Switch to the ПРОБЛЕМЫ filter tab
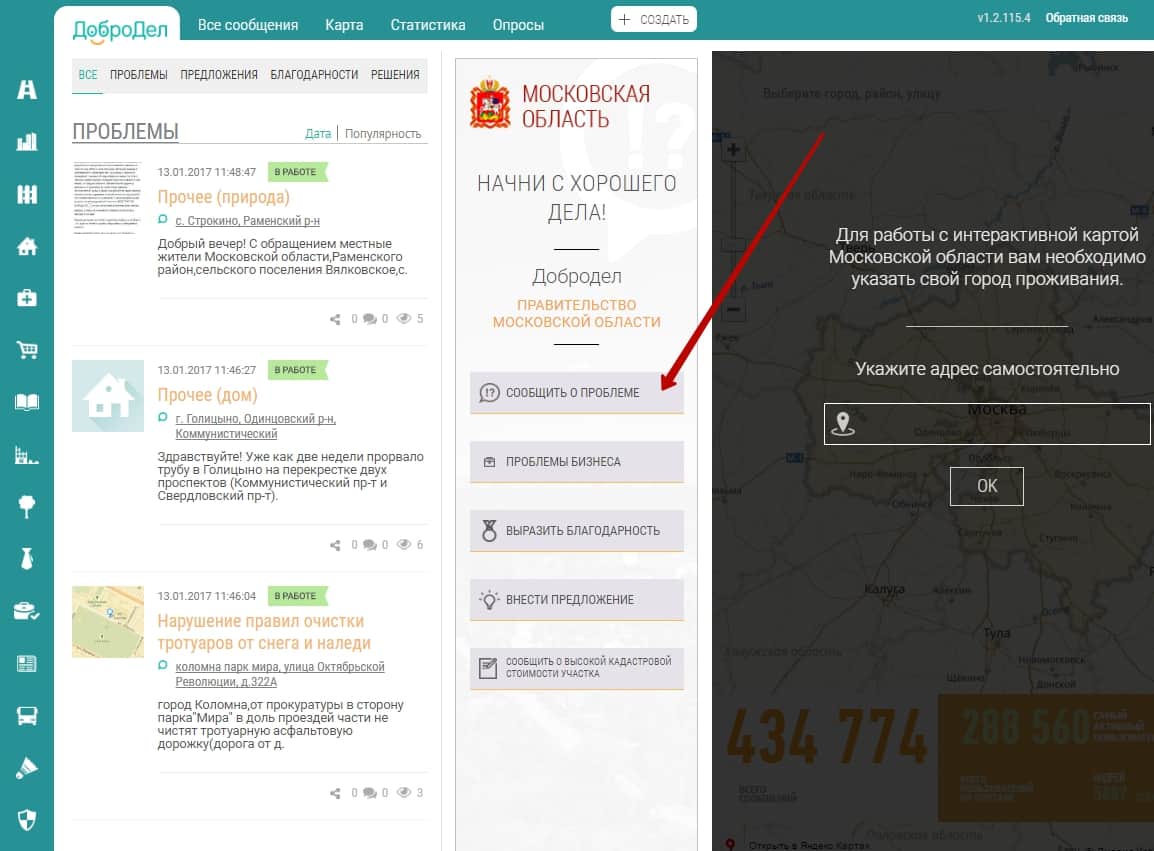Image resolution: width=1154 pixels, height=851 pixels. [x=138, y=75]
